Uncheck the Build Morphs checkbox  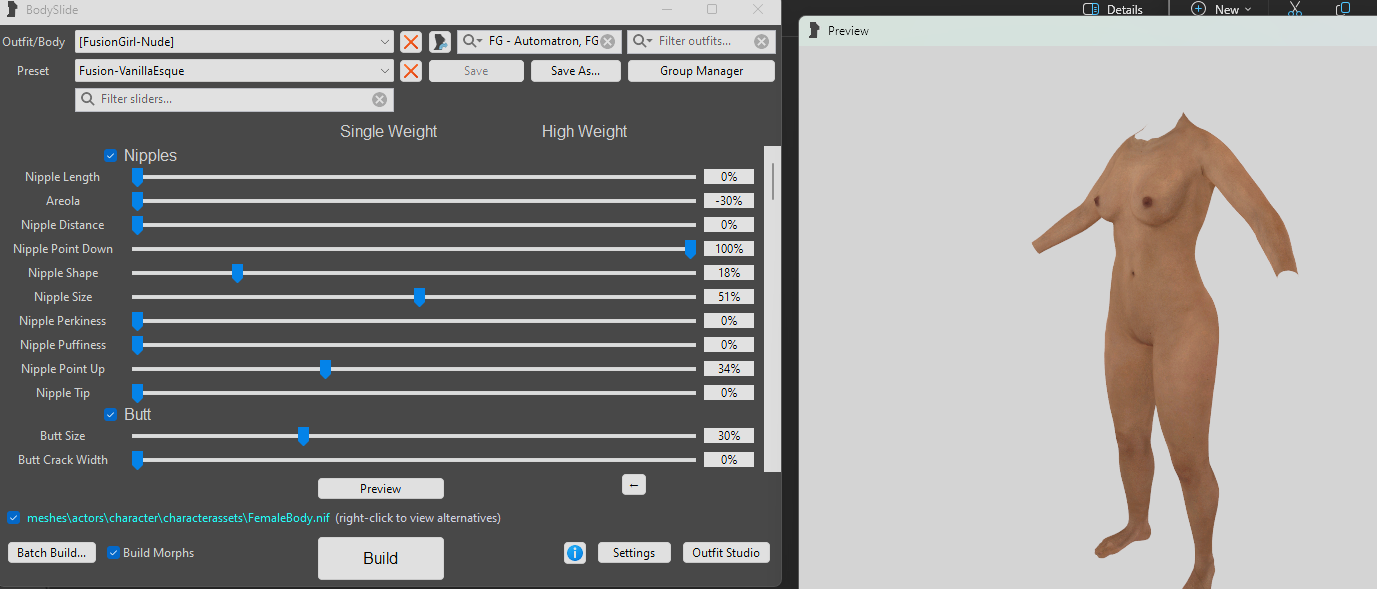point(113,553)
